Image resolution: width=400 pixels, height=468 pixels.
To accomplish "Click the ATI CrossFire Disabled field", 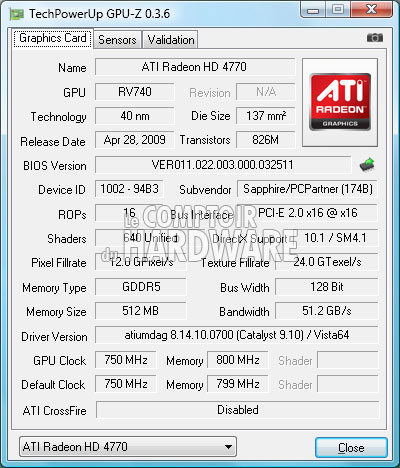I will coord(237,410).
